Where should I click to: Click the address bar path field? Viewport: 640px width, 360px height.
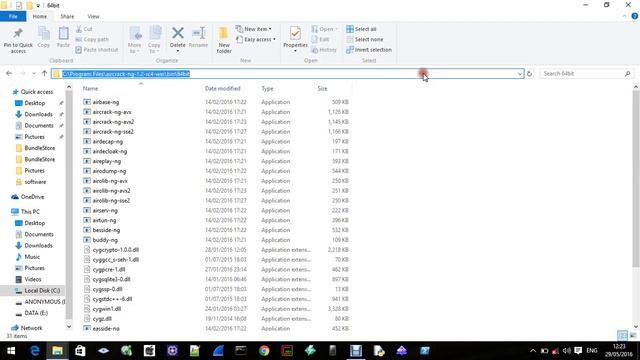click(287, 74)
